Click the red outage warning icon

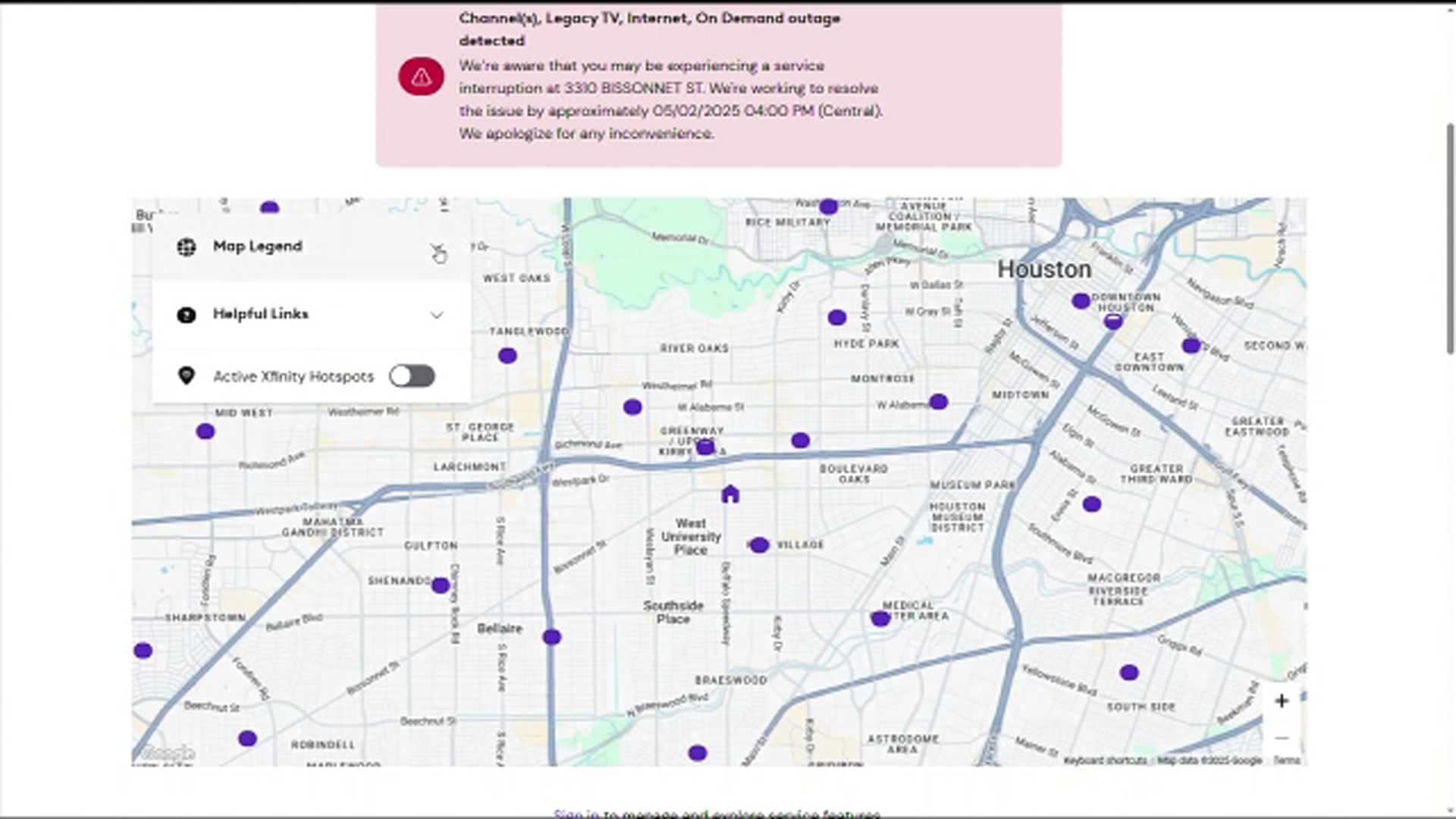pyautogui.click(x=422, y=77)
